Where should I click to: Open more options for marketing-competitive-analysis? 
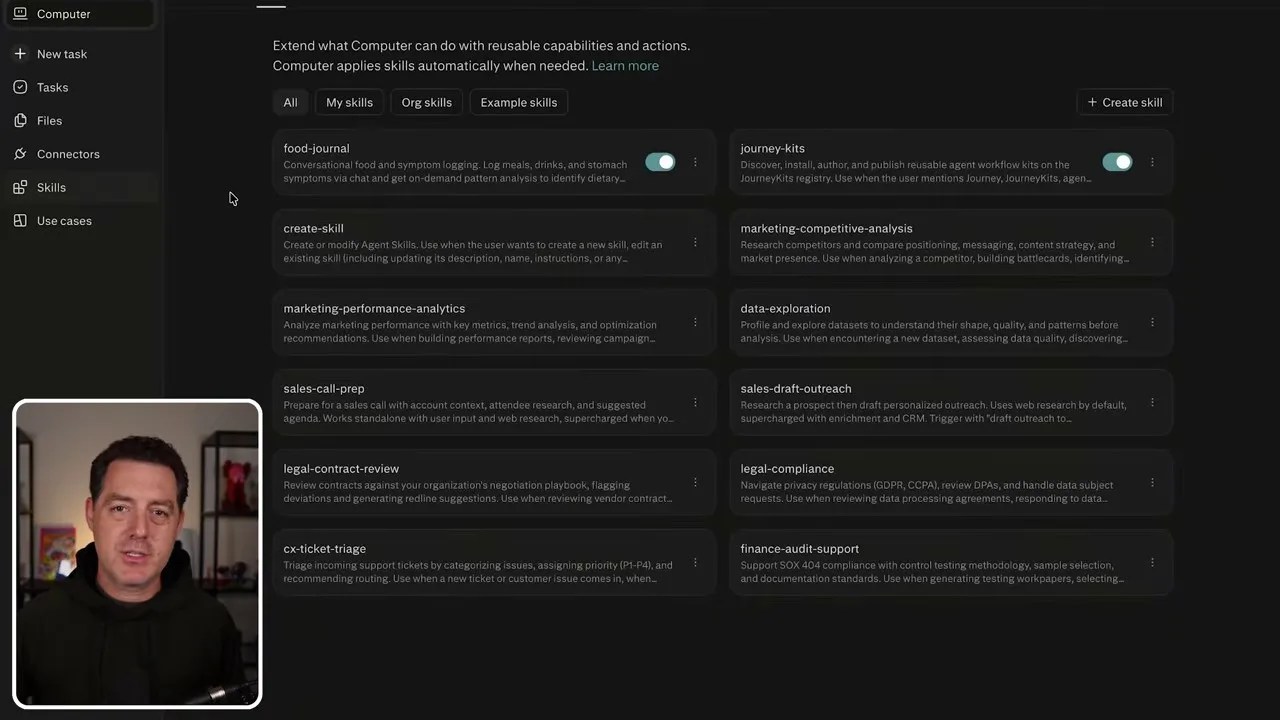click(x=1152, y=242)
